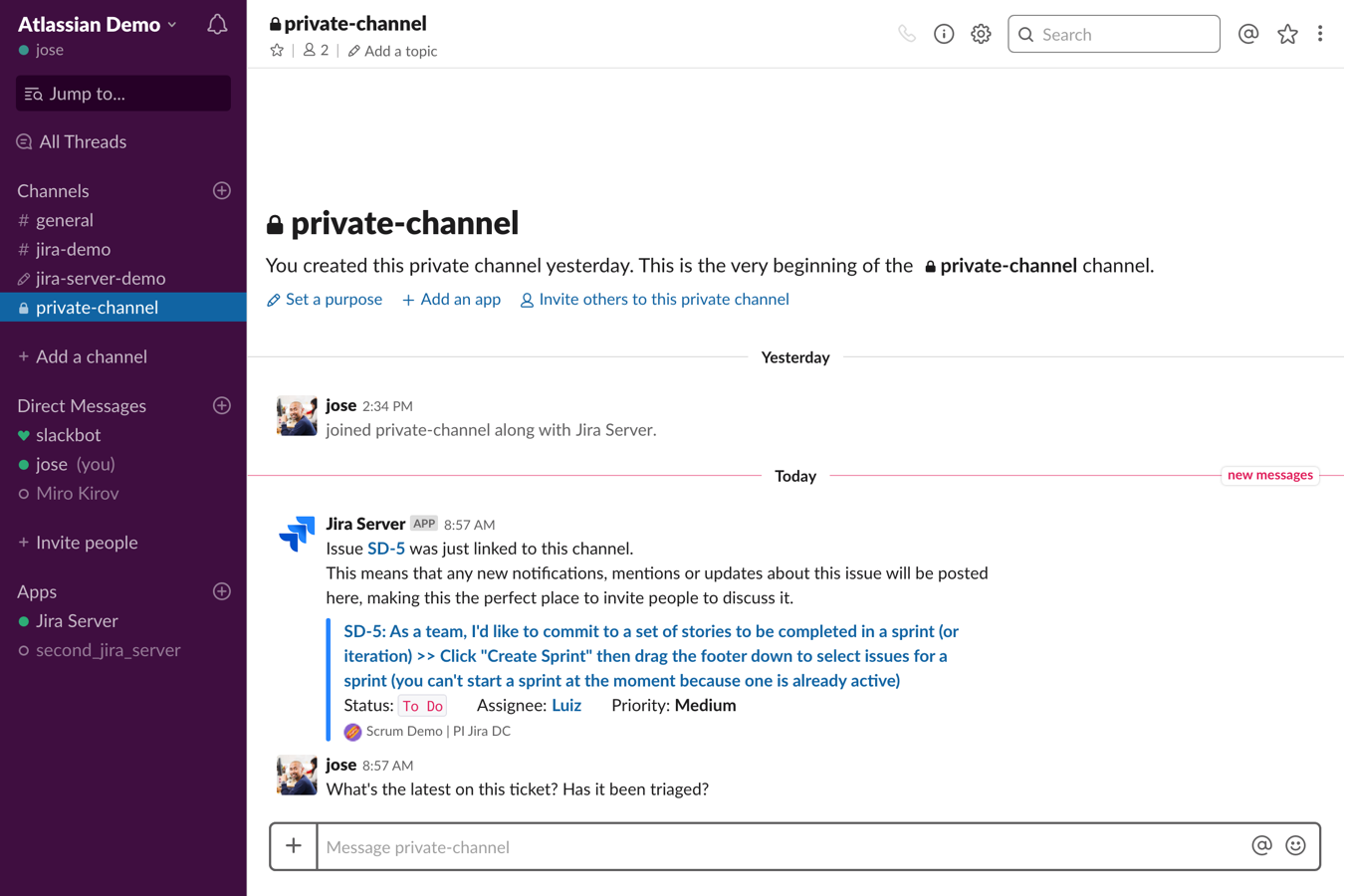Show mentions with the @ header icon
The height and width of the screenshot is (896, 1345).
1248,34
